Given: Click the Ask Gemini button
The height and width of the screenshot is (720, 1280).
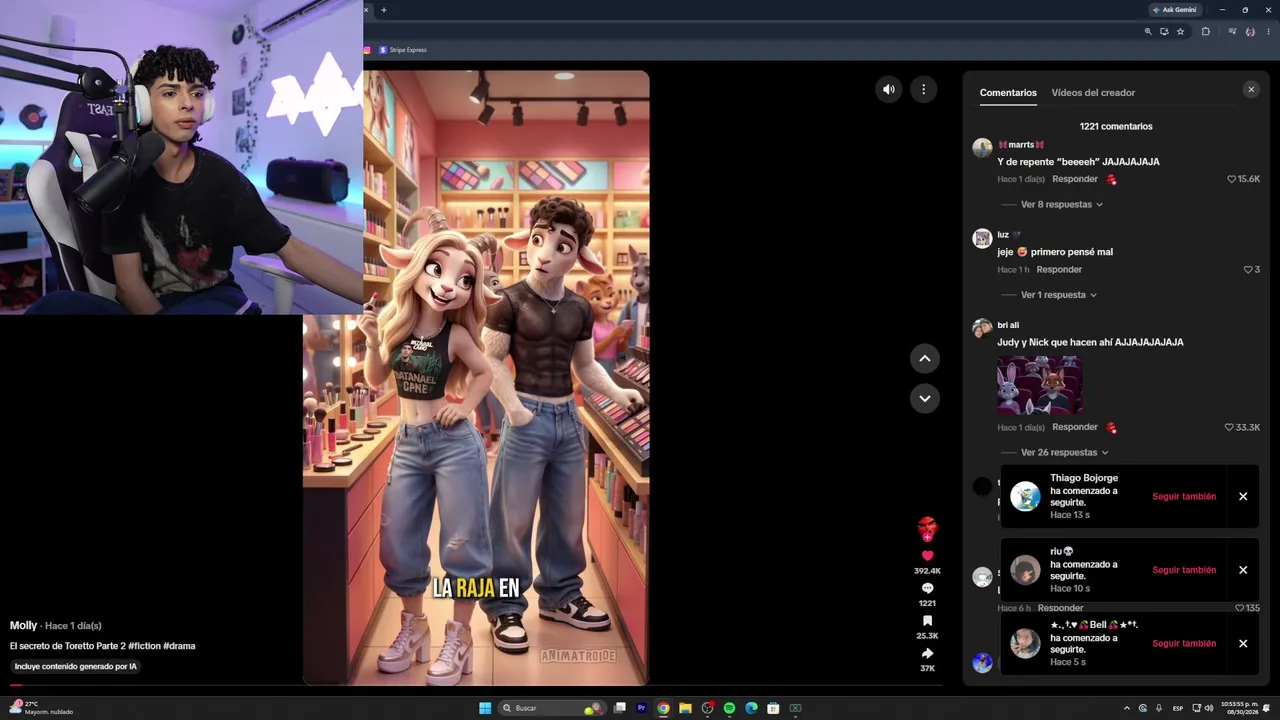Looking at the screenshot, I should 1175,10.
